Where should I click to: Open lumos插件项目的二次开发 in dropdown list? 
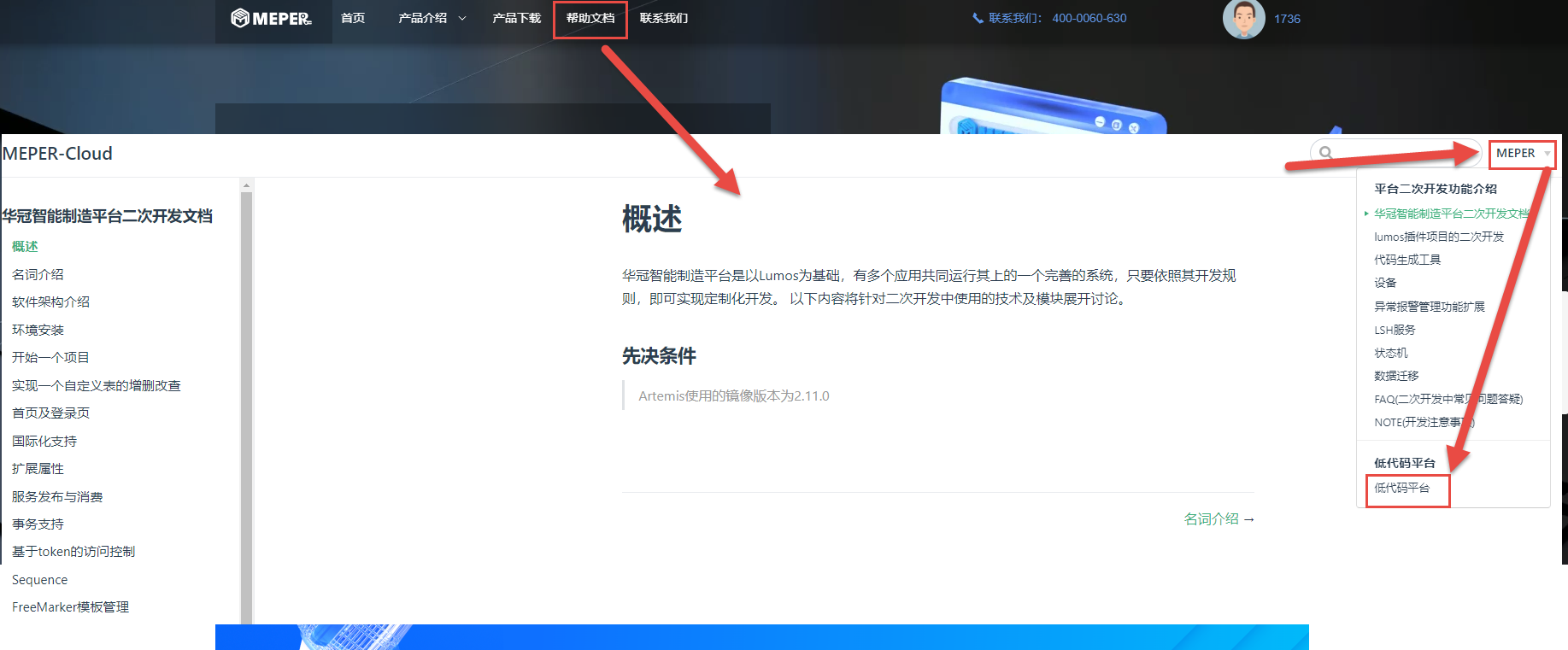1439,237
